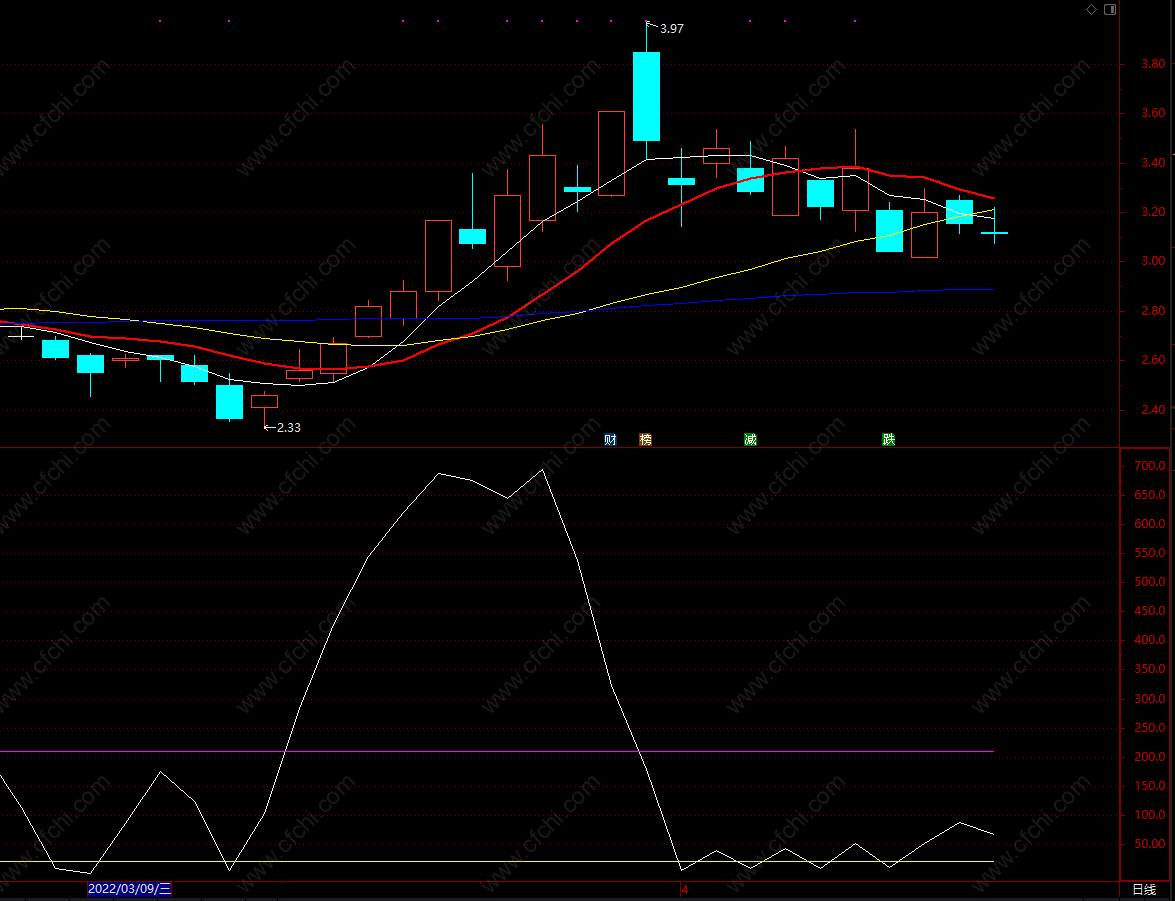Select the magenta horizontal indicator line
1175x901 pixels.
click(x=497, y=751)
